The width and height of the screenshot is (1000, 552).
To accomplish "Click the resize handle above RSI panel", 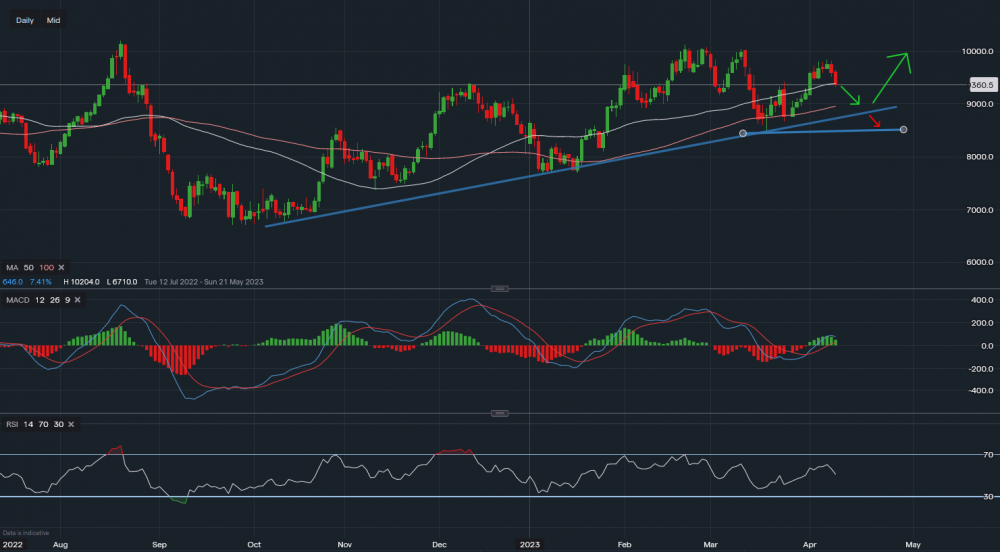I will tap(500, 412).
